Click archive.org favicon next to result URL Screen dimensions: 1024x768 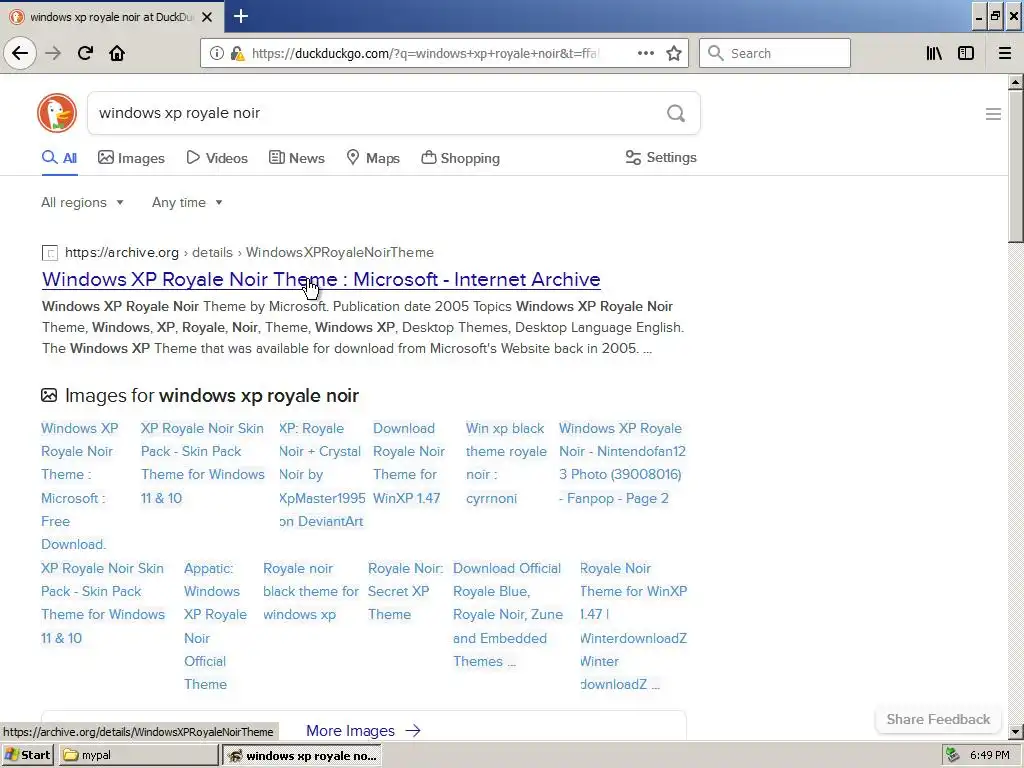pyautogui.click(x=50, y=253)
